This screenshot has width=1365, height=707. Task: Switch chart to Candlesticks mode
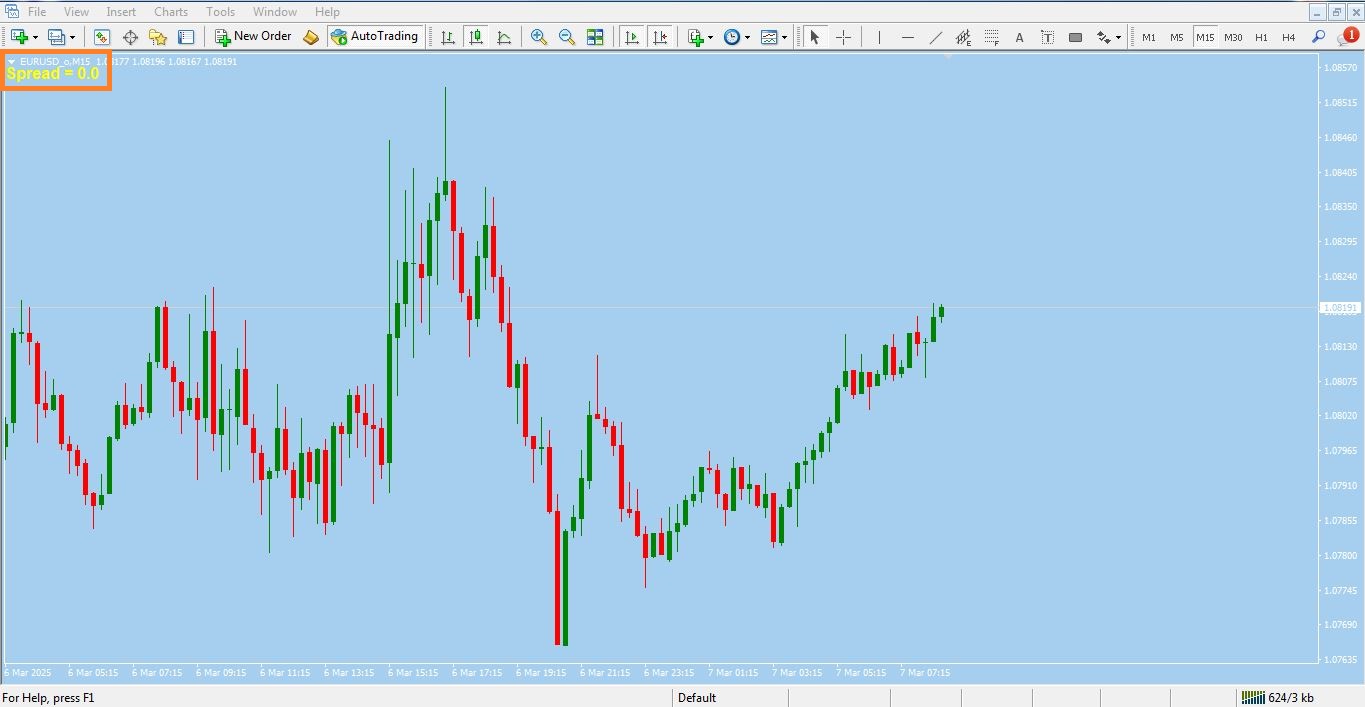click(x=476, y=37)
